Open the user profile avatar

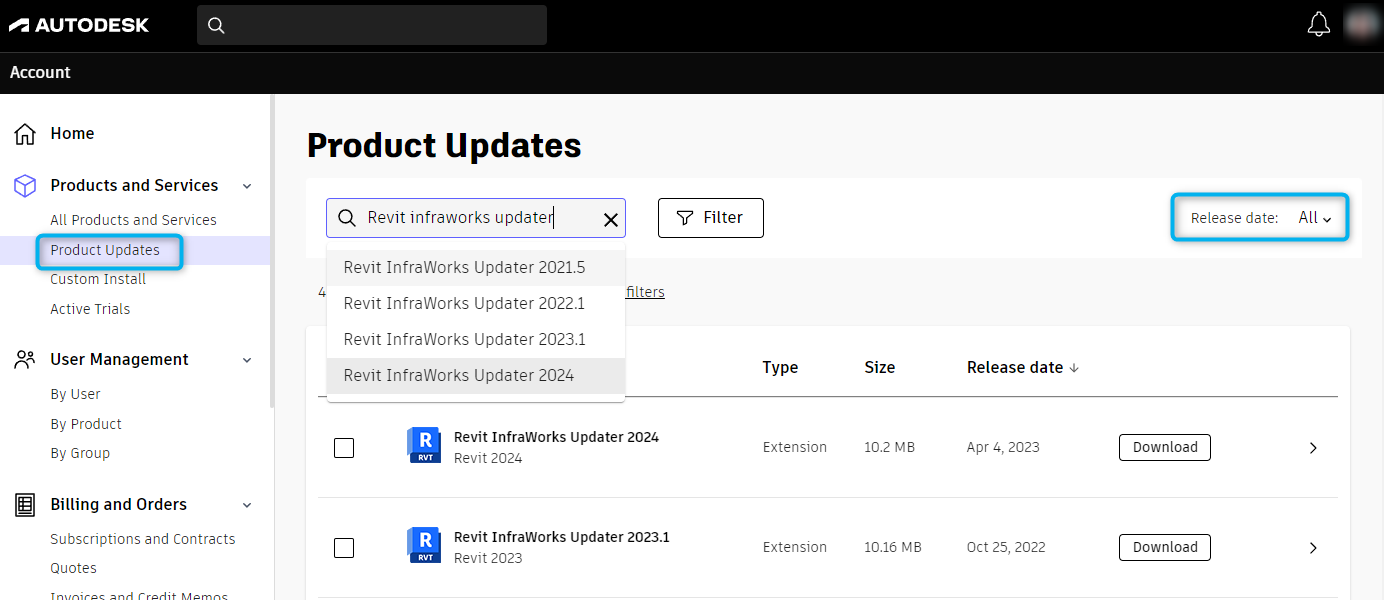pyautogui.click(x=1361, y=24)
